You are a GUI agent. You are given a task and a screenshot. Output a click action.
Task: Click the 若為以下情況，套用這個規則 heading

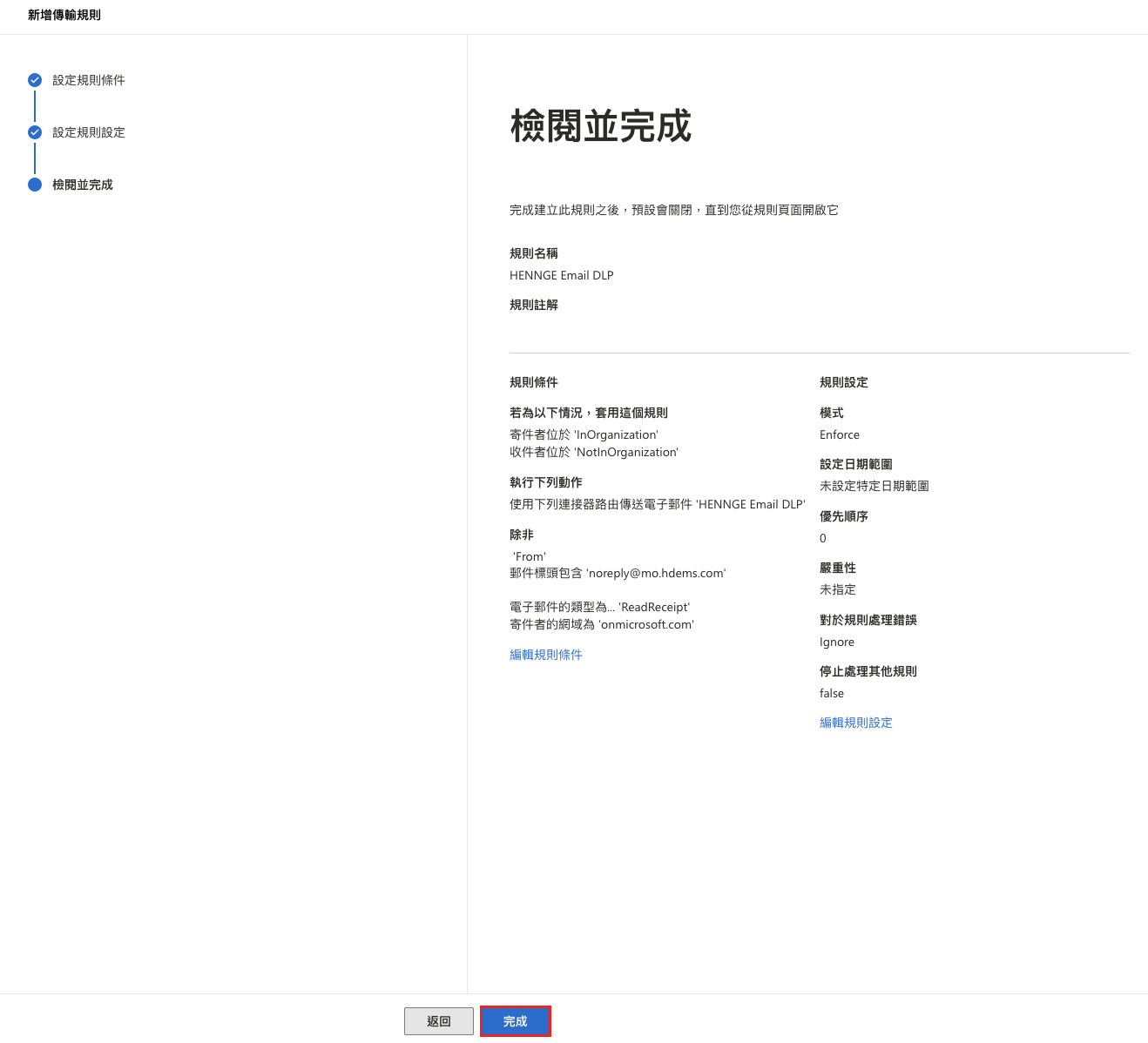(589, 413)
